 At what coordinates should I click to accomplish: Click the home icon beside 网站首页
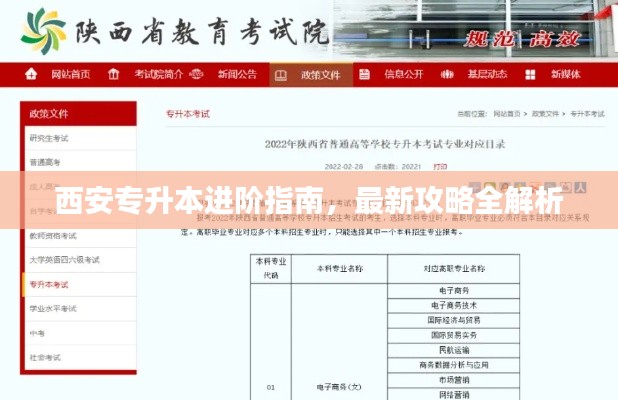[x=31, y=75]
